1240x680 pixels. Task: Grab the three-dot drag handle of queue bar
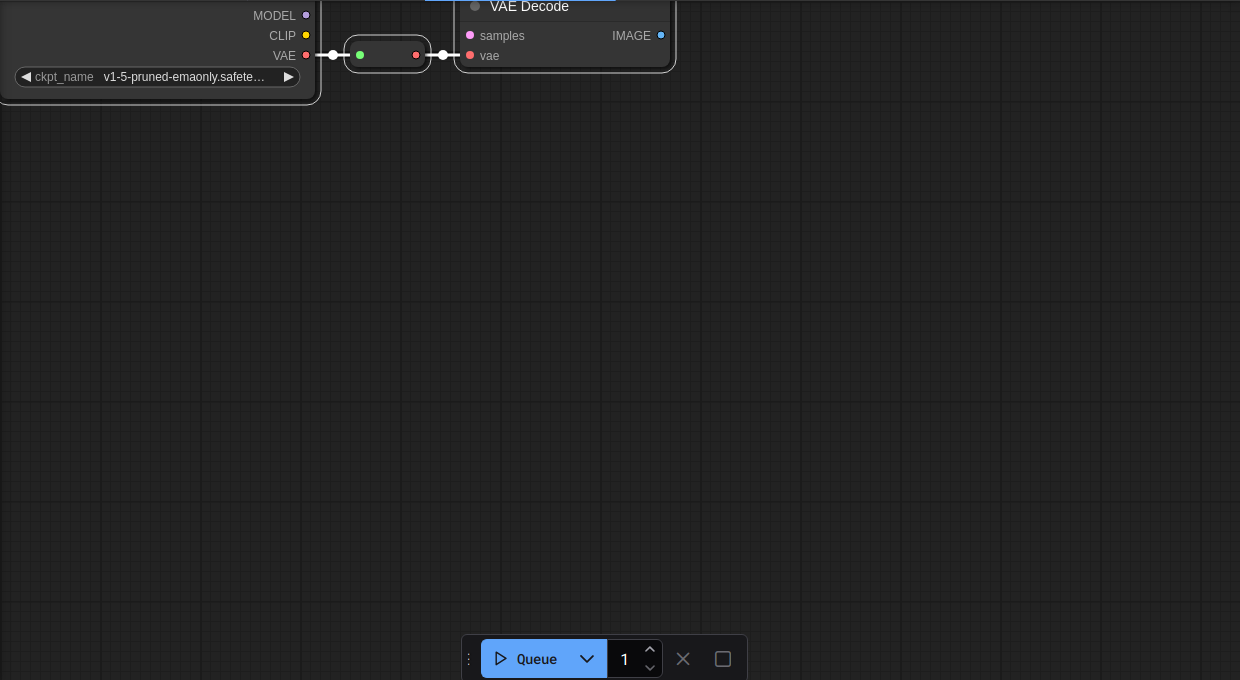tap(469, 659)
